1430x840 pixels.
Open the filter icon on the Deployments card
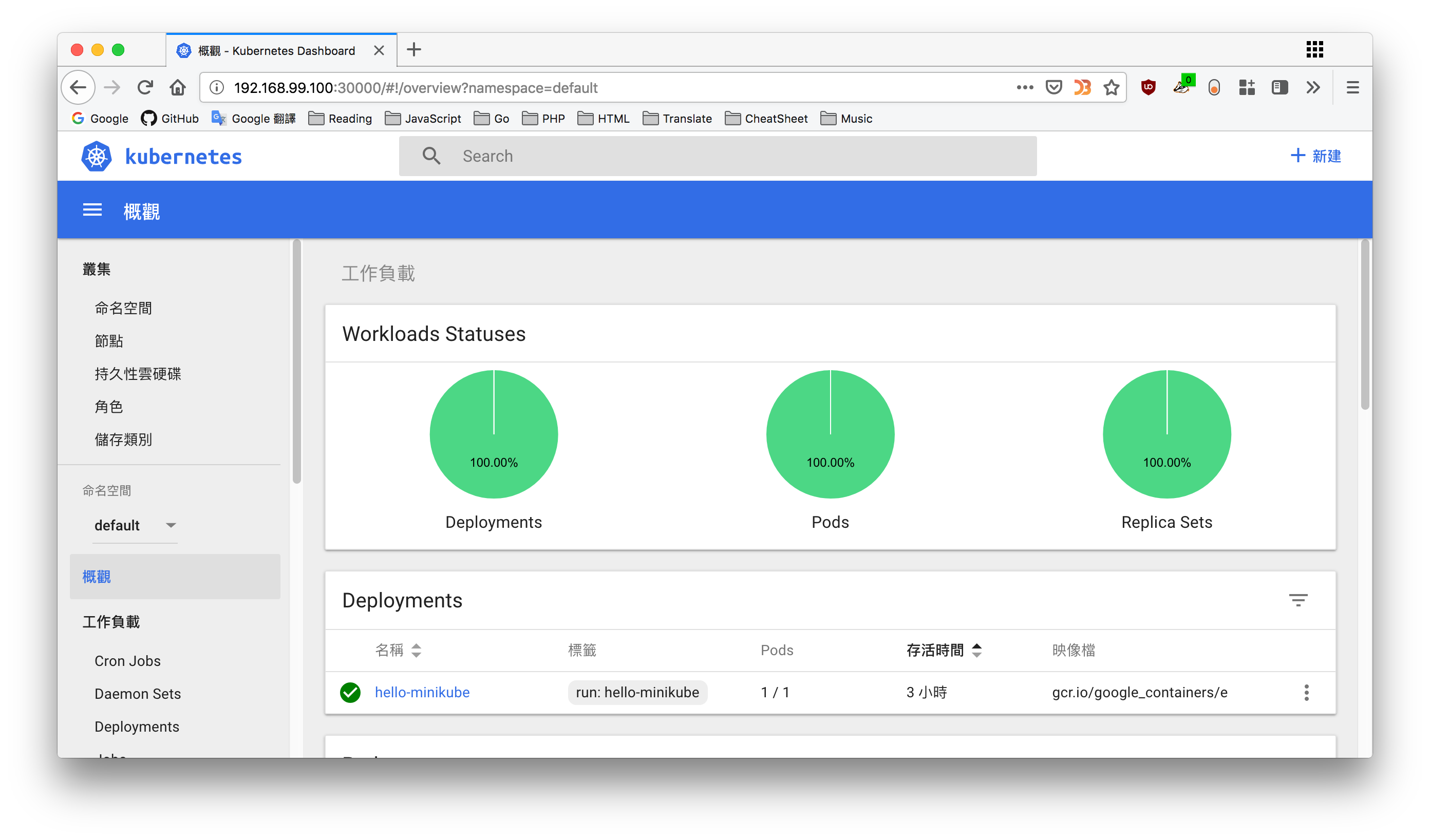pos(1299,600)
